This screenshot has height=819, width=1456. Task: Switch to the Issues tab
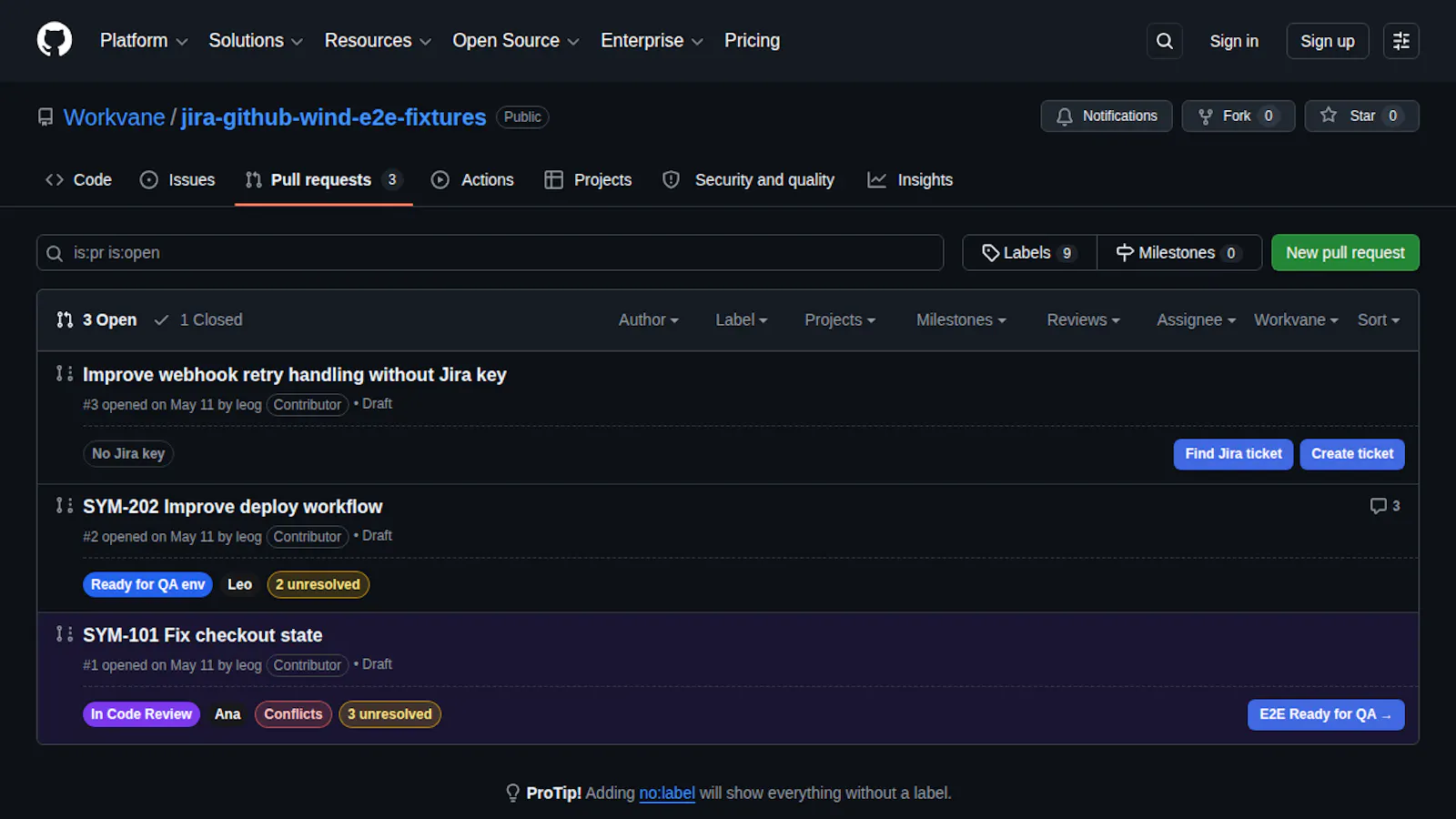coord(177,180)
